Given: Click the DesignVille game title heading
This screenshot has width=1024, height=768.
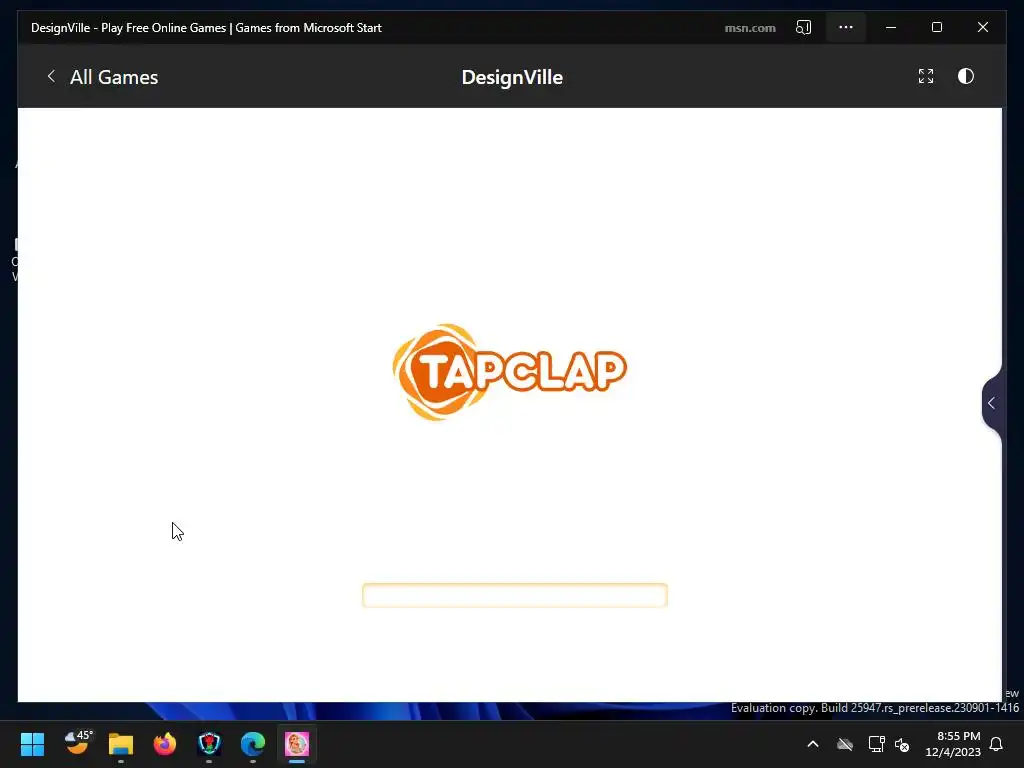Looking at the screenshot, I should (x=512, y=77).
